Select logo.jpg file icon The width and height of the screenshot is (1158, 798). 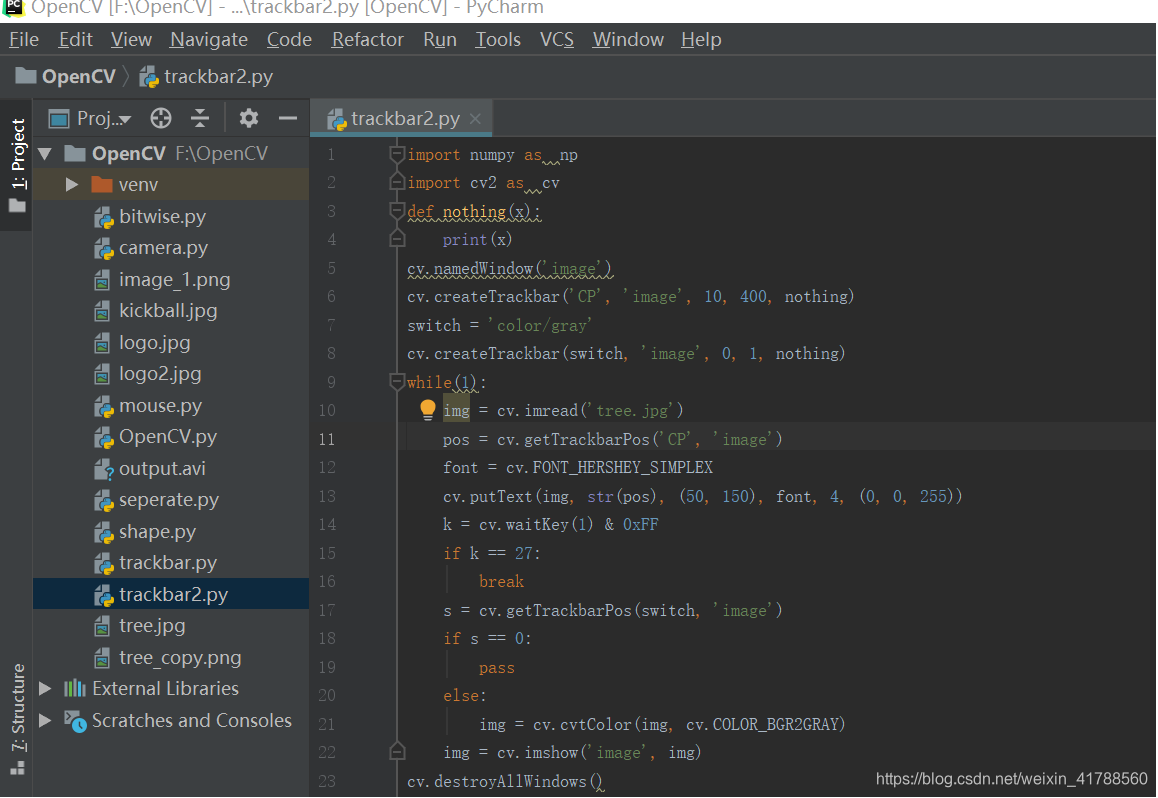pos(103,343)
